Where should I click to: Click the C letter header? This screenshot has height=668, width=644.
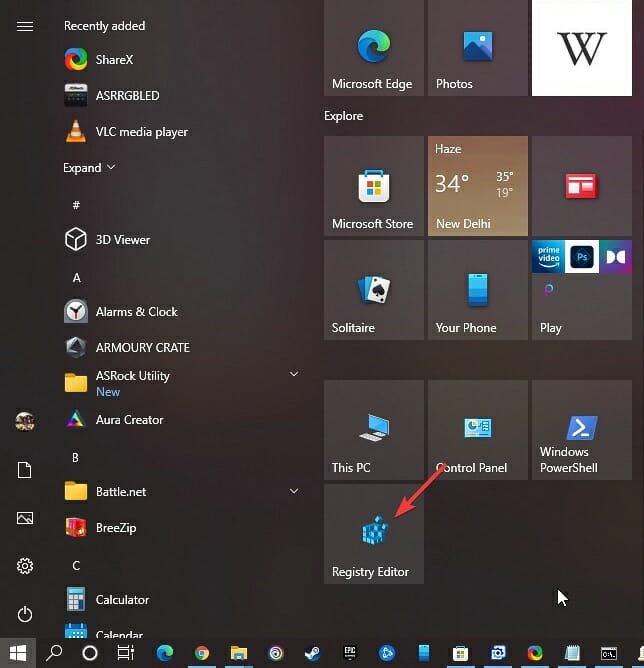tap(76, 565)
